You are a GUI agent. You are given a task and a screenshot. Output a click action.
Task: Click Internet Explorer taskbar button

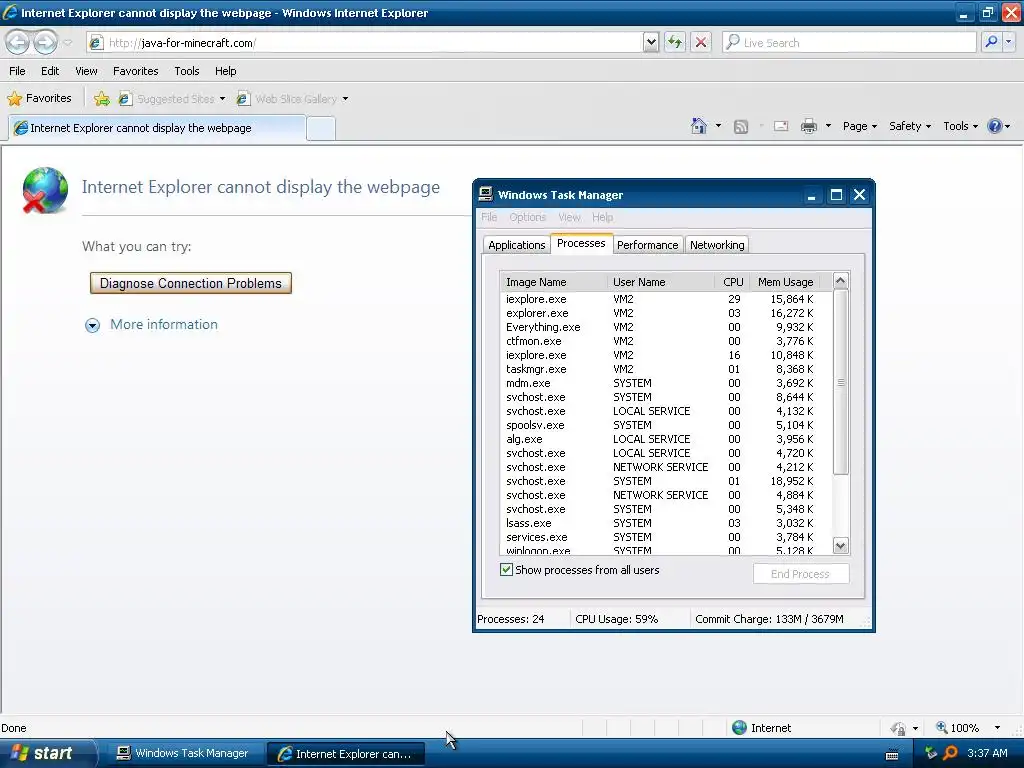[x=345, y=754]
